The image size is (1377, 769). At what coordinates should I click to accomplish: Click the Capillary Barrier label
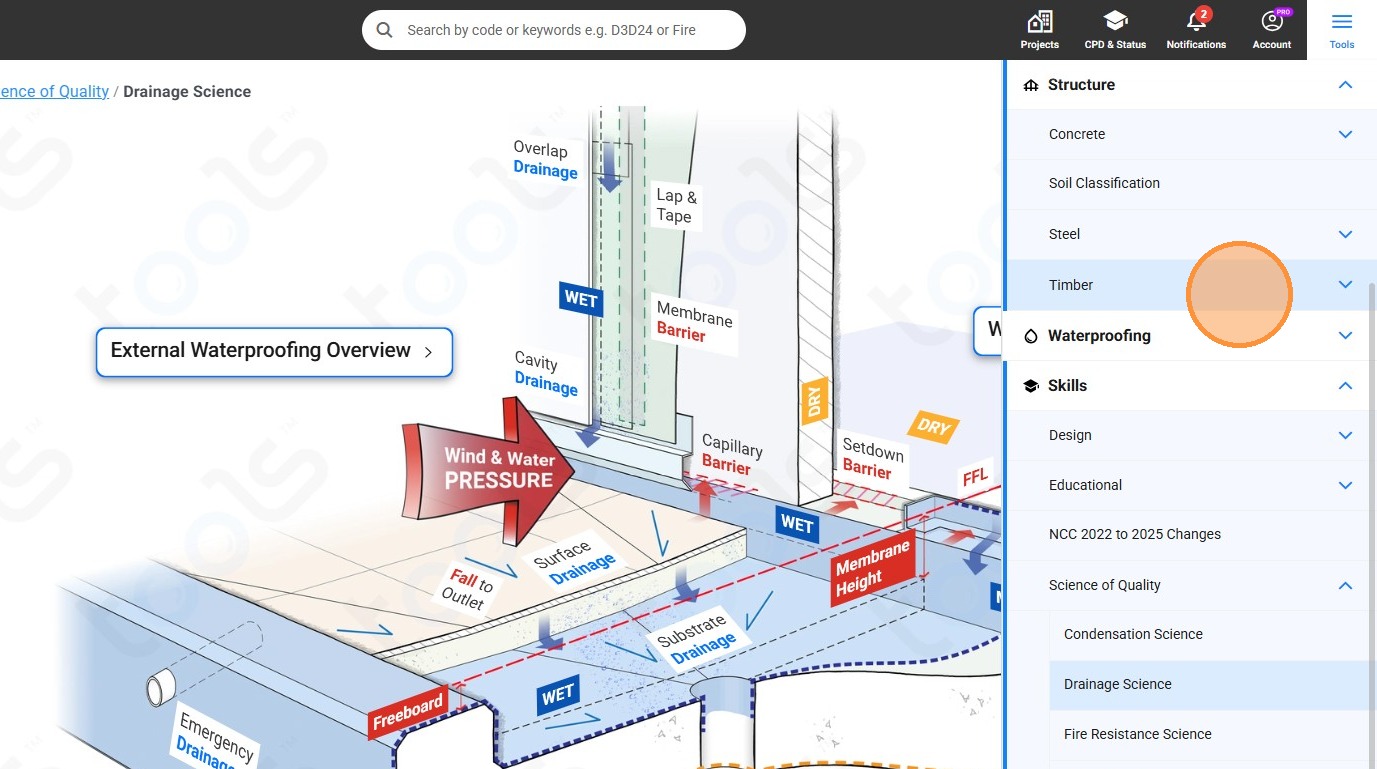click(x=731, y=454)
